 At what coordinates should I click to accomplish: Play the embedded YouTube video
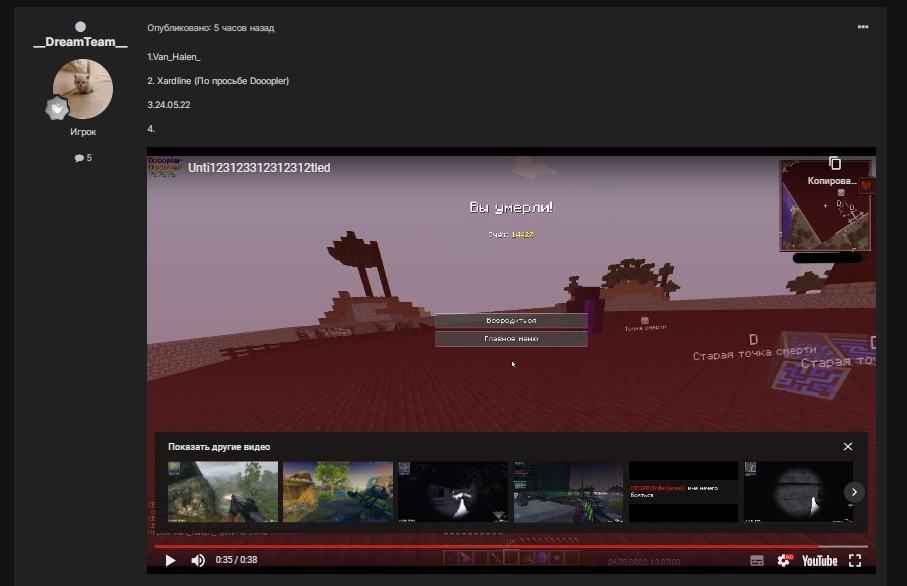(170, 561)
